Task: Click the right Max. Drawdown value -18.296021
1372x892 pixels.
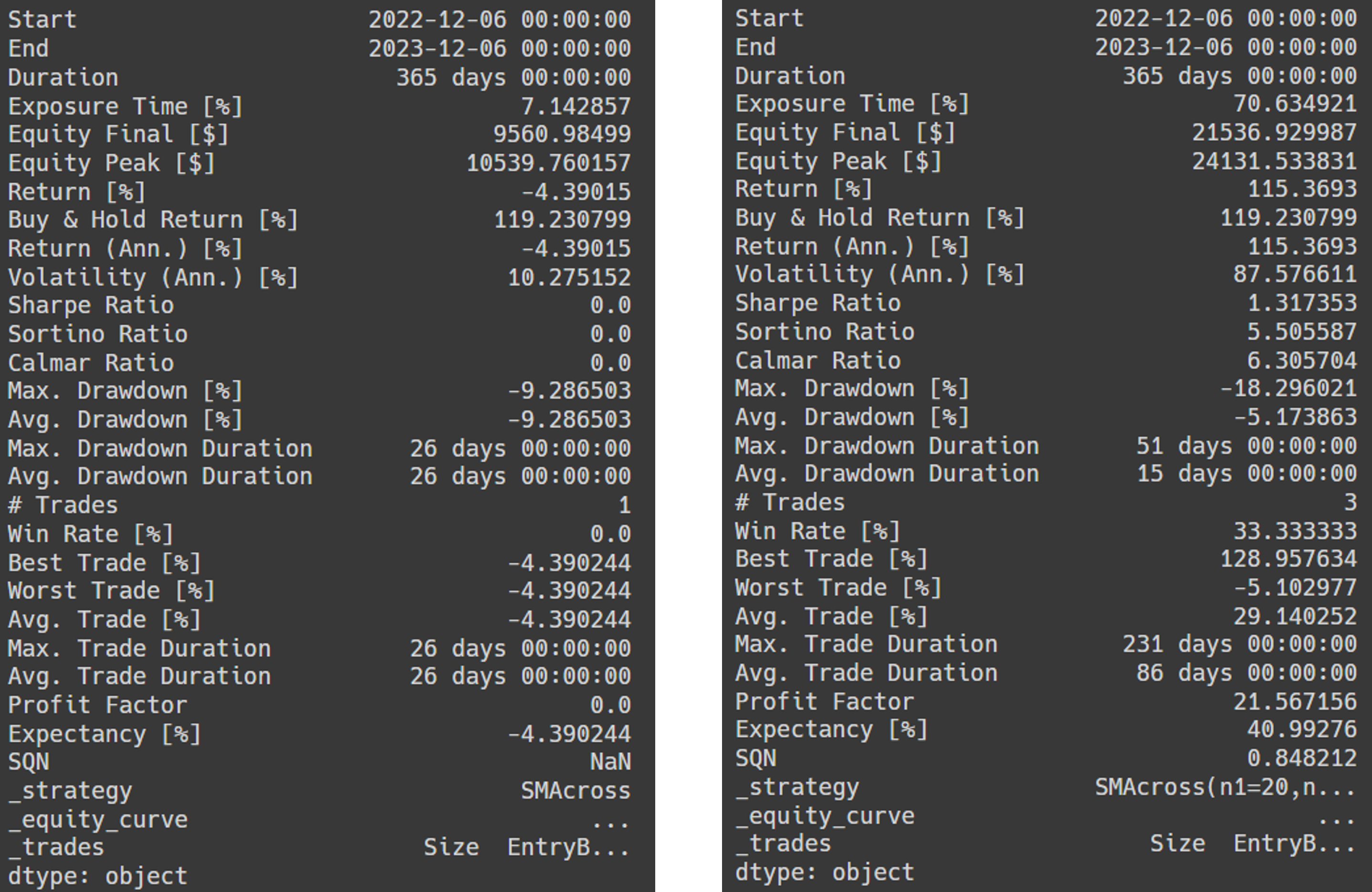Action: pyautogui.click(x=1288, y=388)
